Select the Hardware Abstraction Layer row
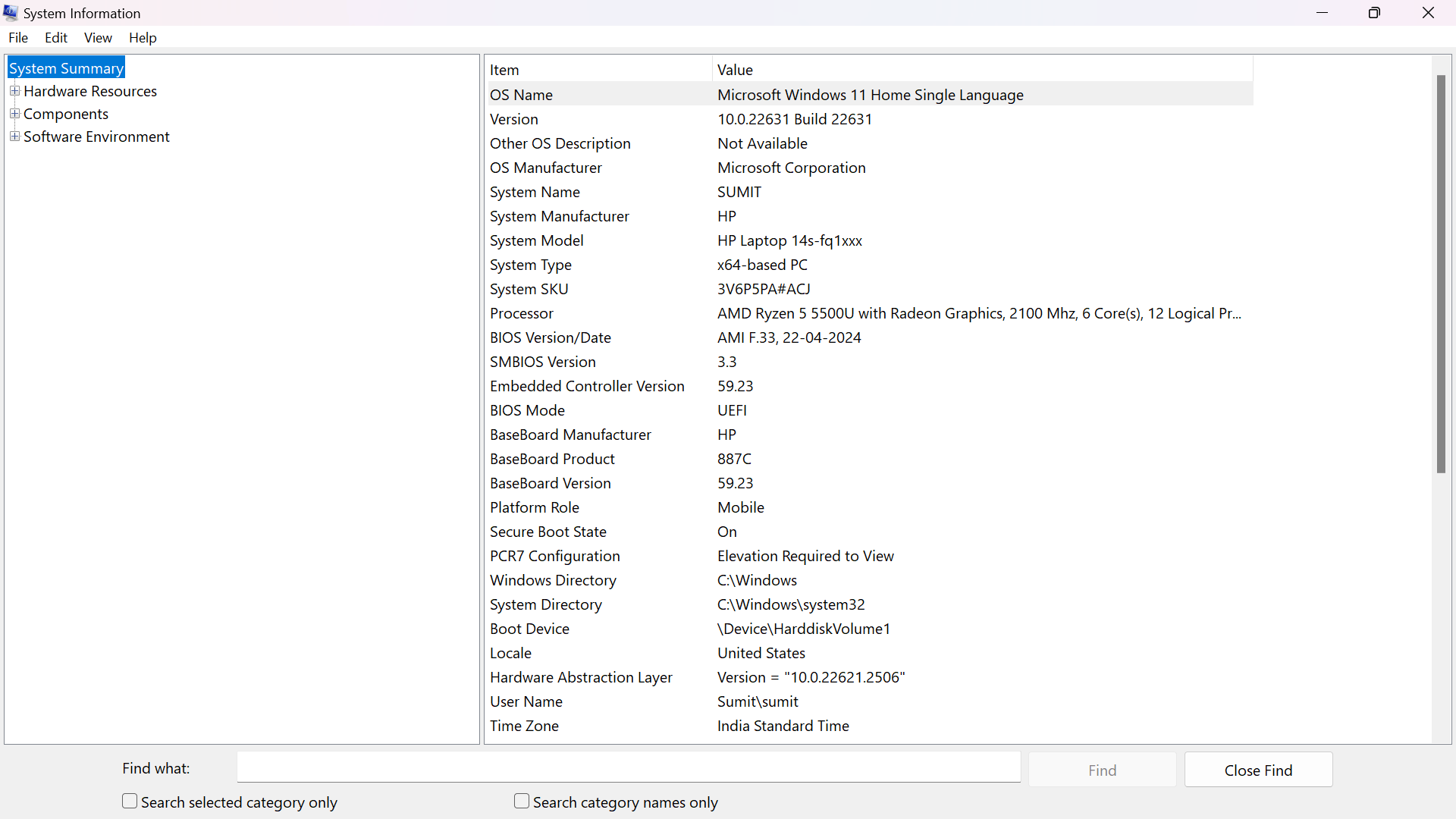This screenshot has width=1456, height=819. pyautogui.click(x=869, y=677)
